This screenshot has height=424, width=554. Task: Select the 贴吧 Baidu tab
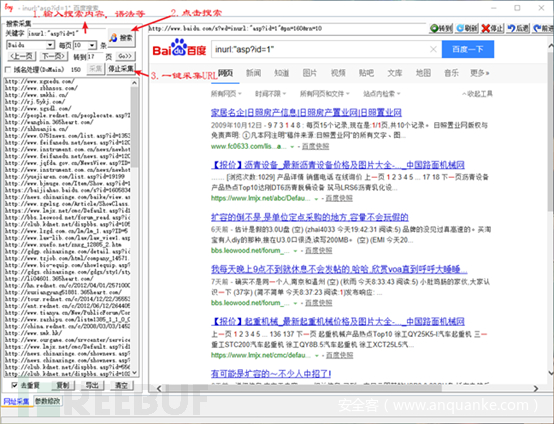[x=366, y=73]
